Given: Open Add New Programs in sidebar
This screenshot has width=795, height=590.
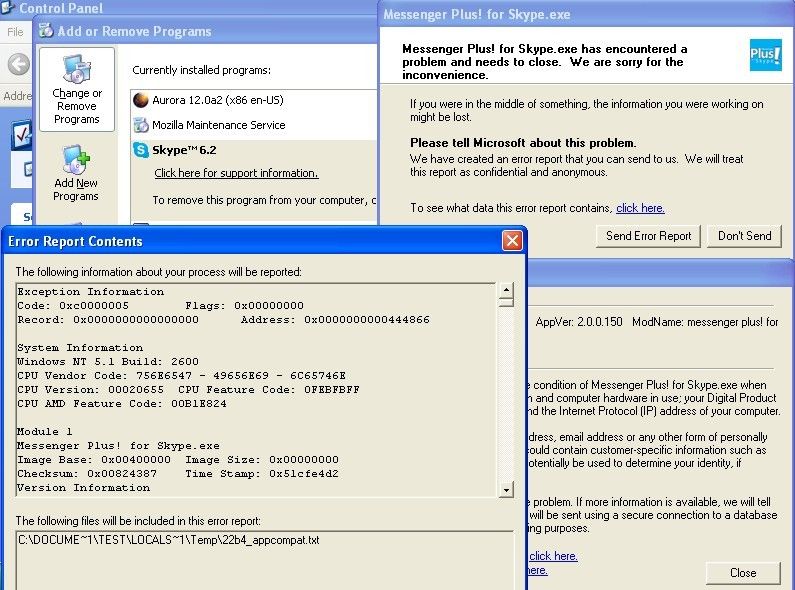Looking at the screenshot, I should pos(76,174).
